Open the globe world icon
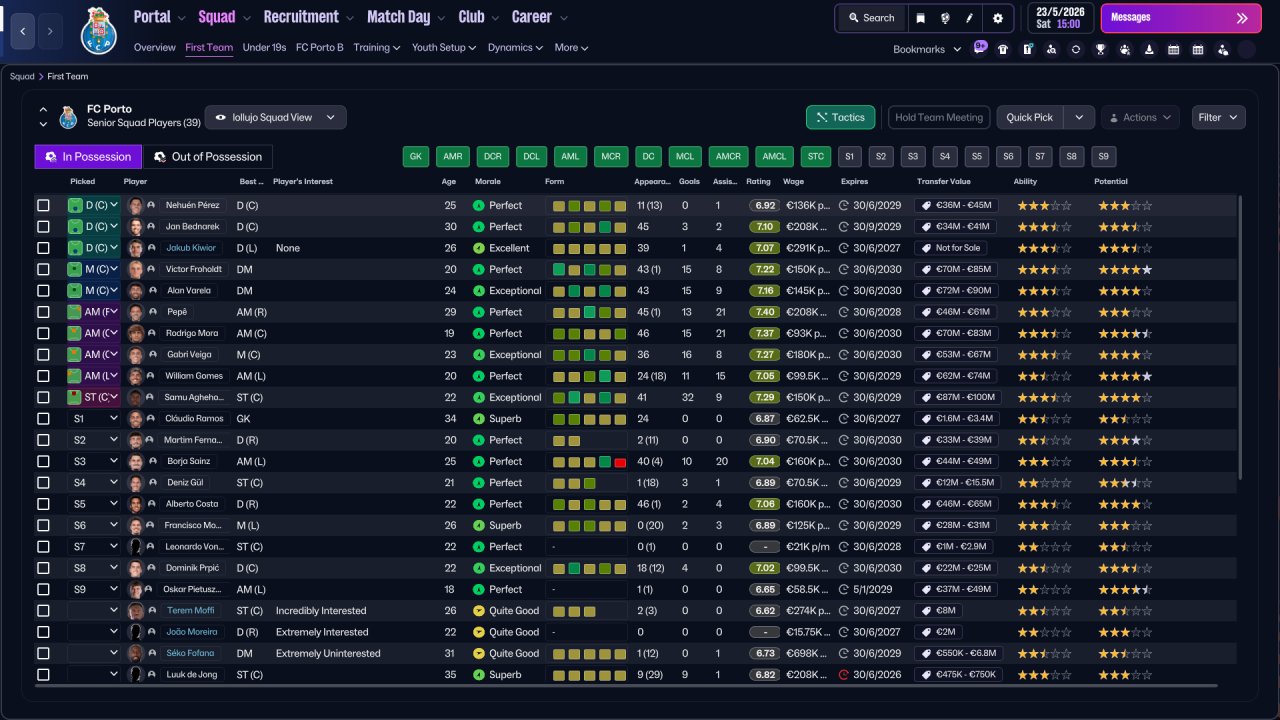Image resolution: width=1280 pixels, height=720 pixels. tap(945, 18)
